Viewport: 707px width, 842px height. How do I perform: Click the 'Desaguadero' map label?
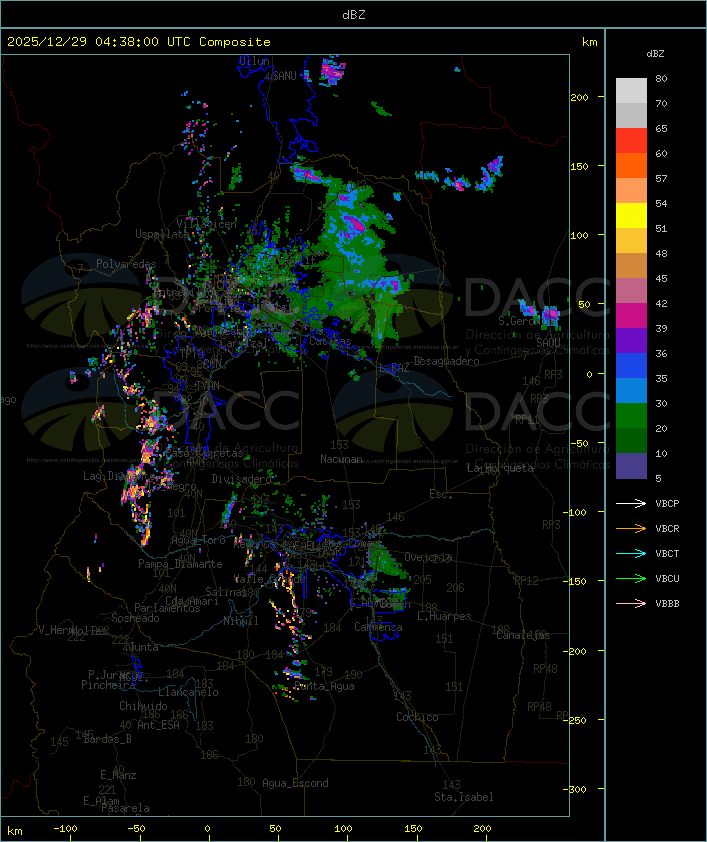[447, 361]
